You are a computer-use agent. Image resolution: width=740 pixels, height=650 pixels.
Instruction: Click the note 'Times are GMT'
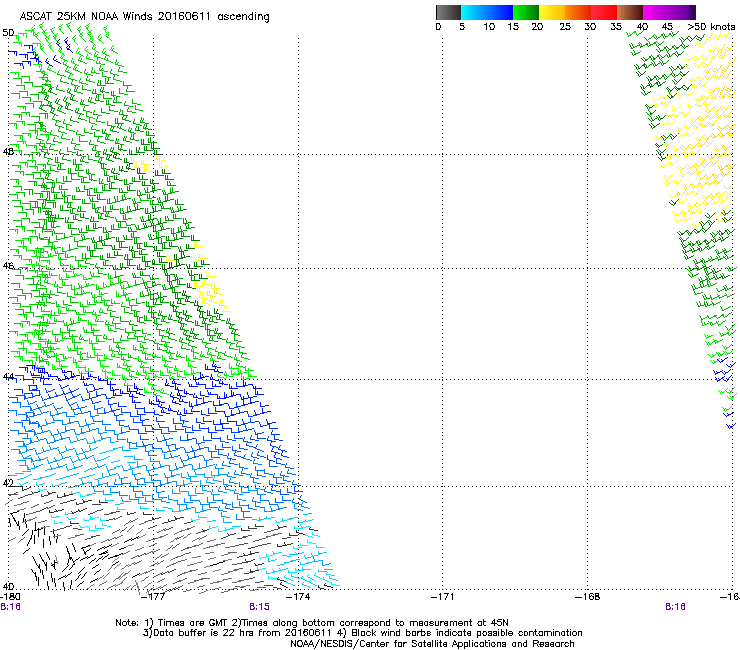coord(192,623)
